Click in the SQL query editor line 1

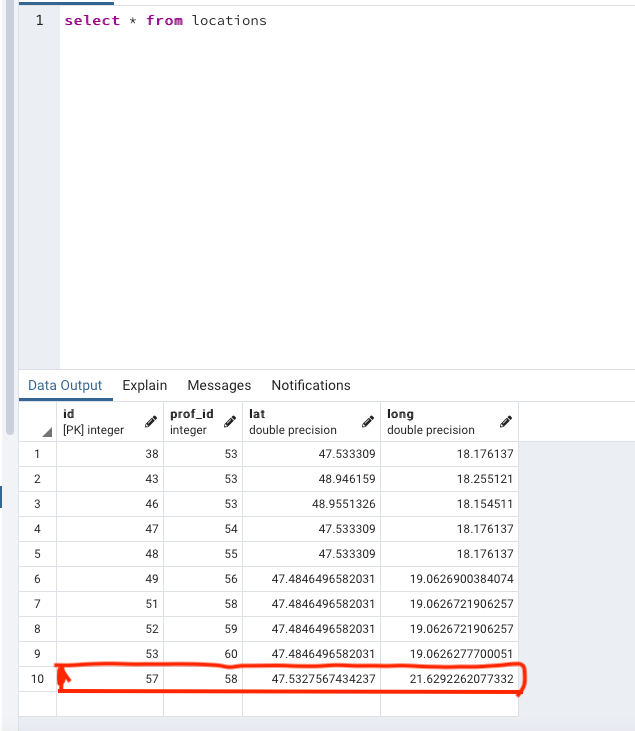[x=347, y=21]
